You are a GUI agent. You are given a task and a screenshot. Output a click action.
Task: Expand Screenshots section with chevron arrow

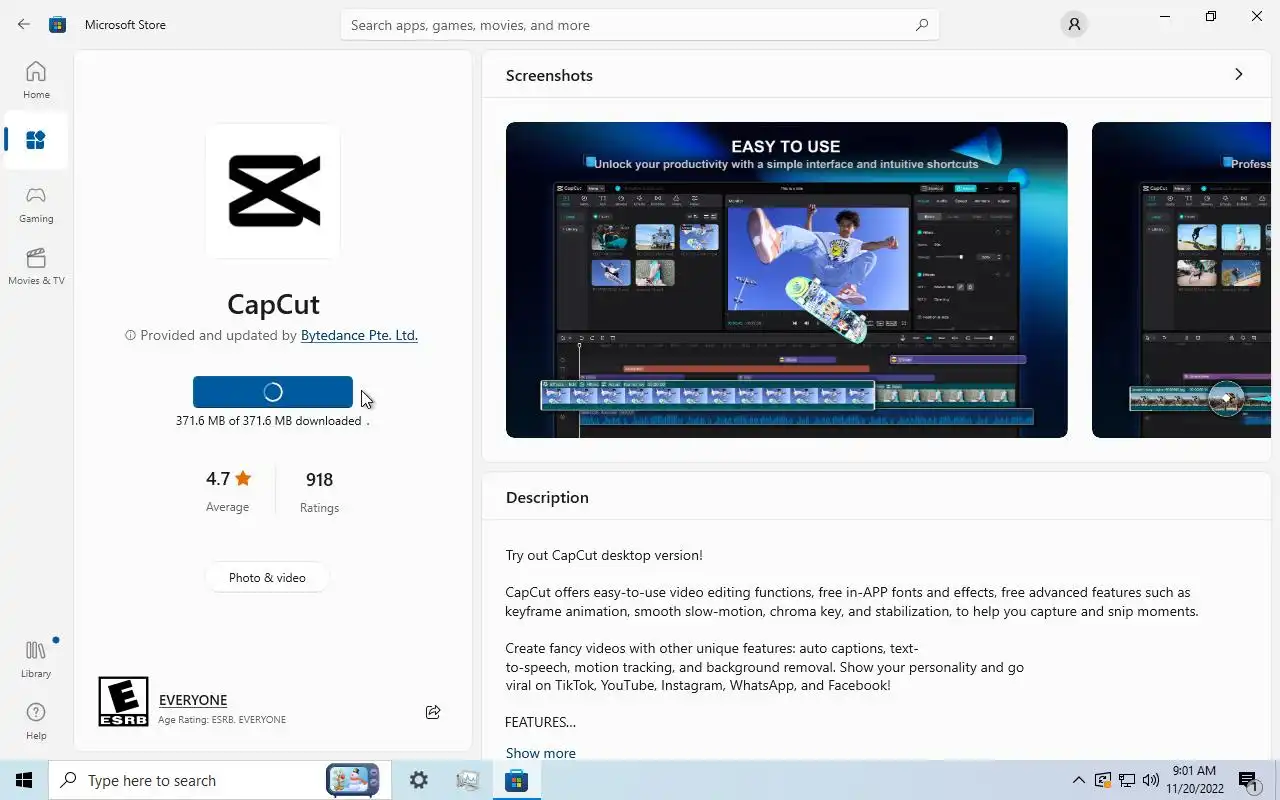1238,75
